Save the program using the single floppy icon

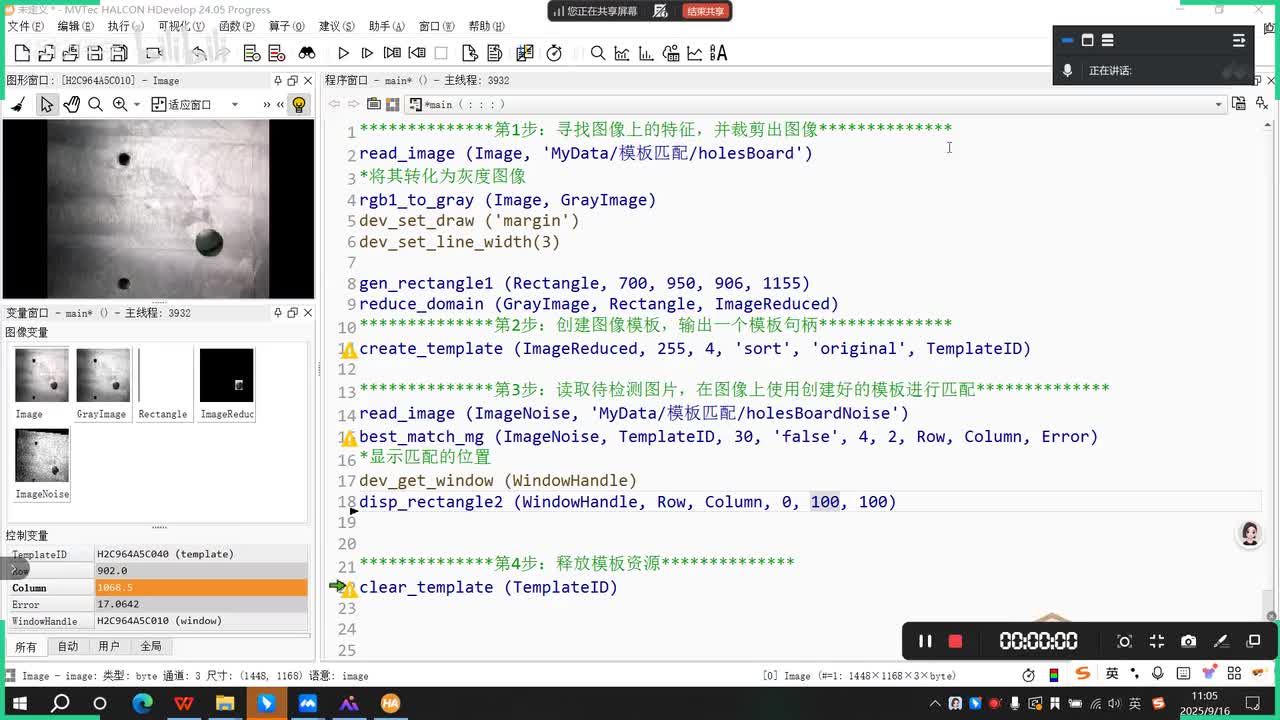click(x=95, y=53)
